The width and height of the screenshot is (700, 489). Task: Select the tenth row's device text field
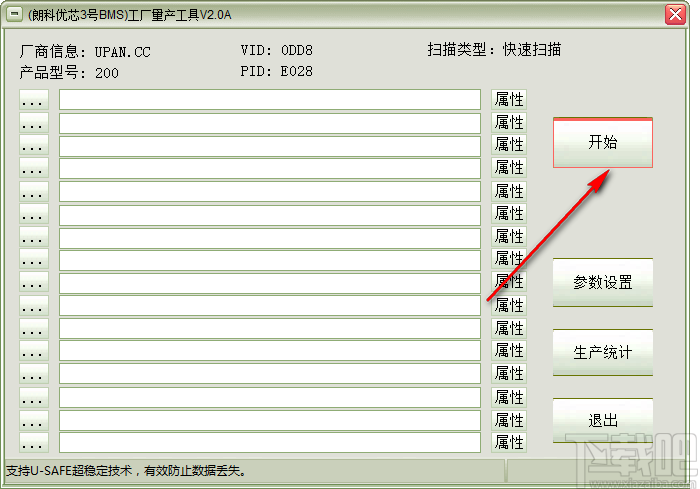(270, 306)
